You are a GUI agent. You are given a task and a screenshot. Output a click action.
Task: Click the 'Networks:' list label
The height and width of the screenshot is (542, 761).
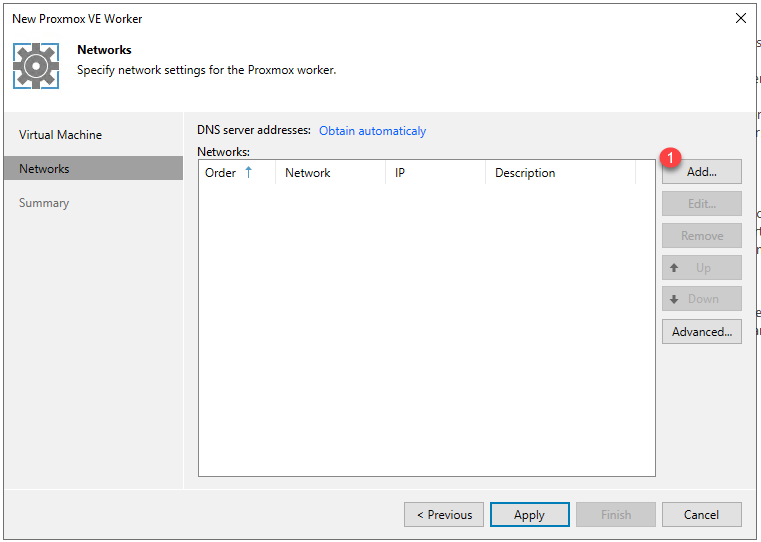223,152
